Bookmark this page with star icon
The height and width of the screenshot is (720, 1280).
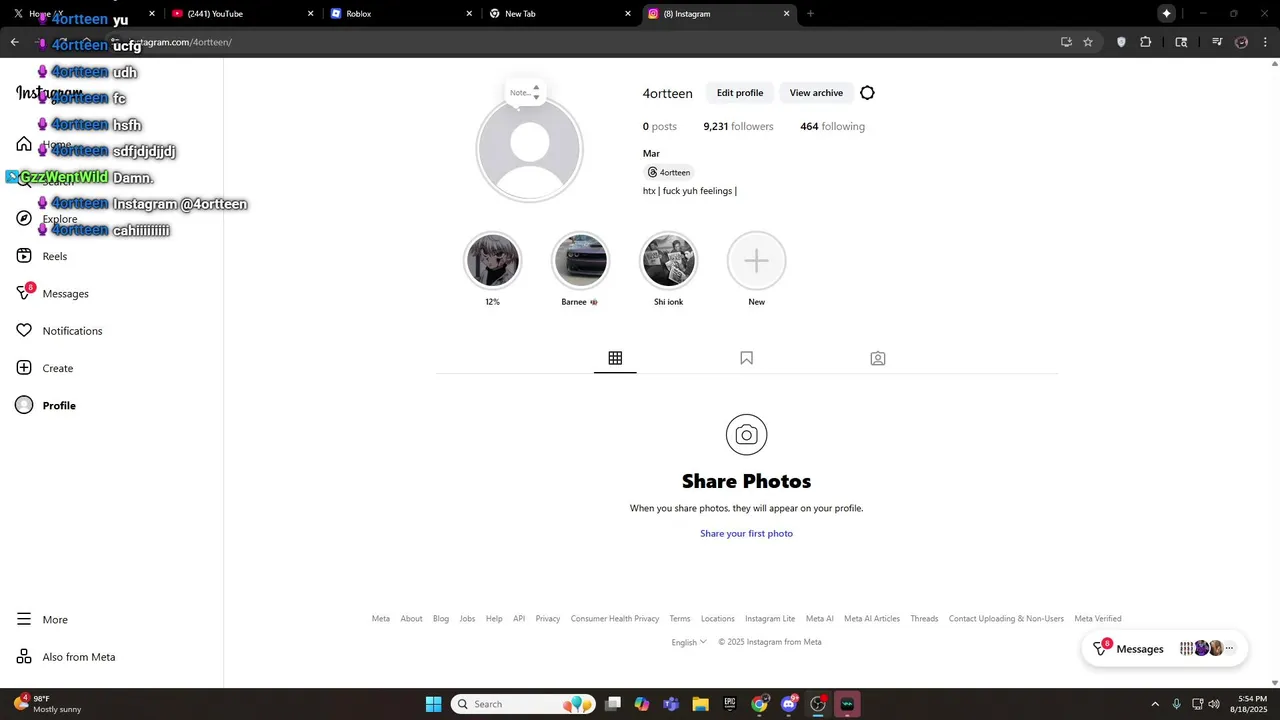tap(1088, 42)
